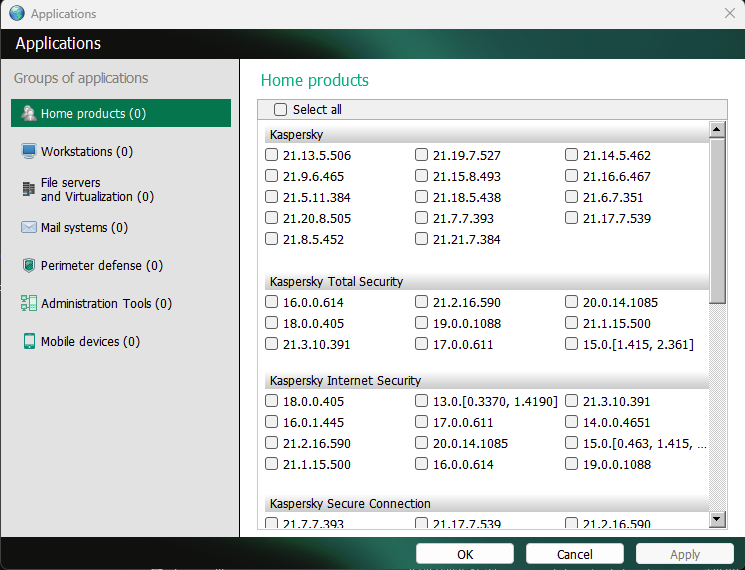
Task: Enable Internet Security version 21.2.16.590
Action: [271, 442]
